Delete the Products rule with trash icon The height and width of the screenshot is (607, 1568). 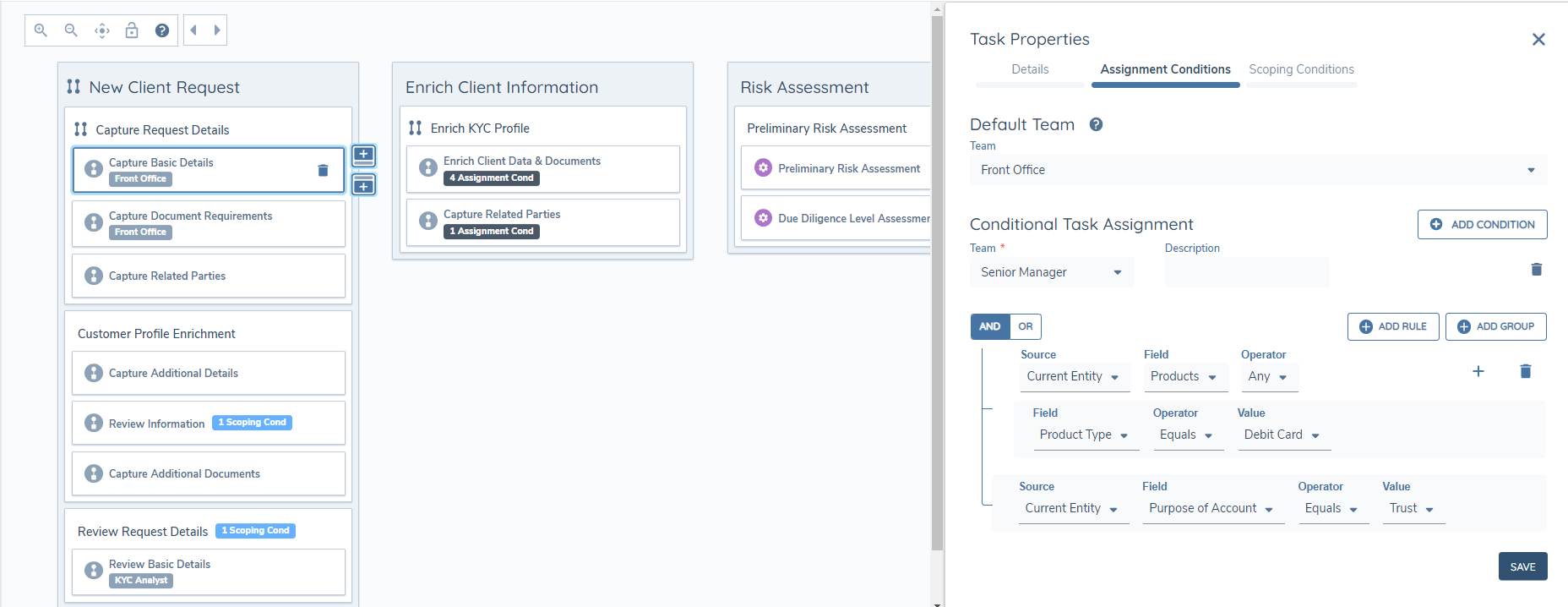click(x=1525, y=371)
